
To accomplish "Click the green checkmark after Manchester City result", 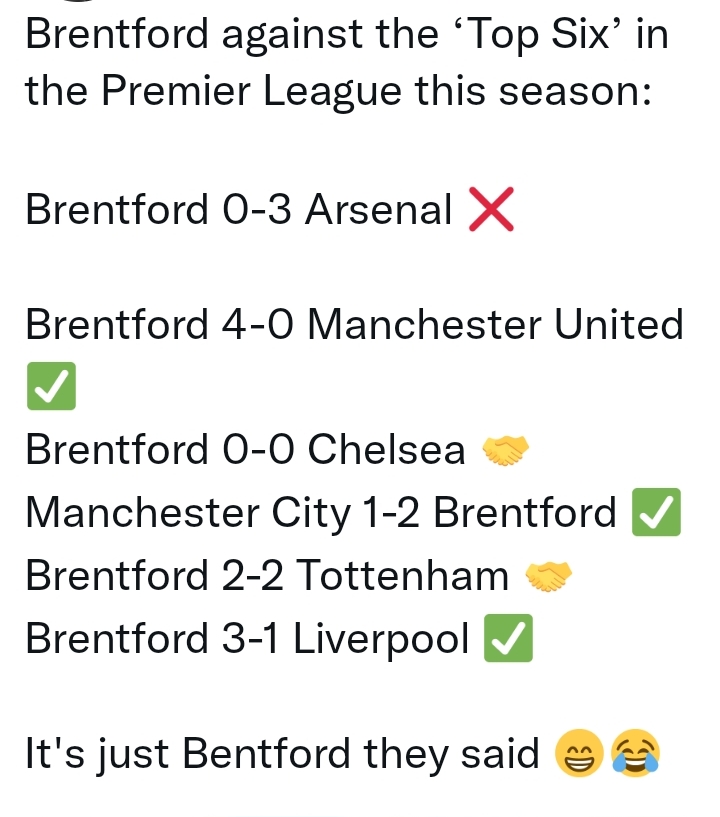I will 656,512.
